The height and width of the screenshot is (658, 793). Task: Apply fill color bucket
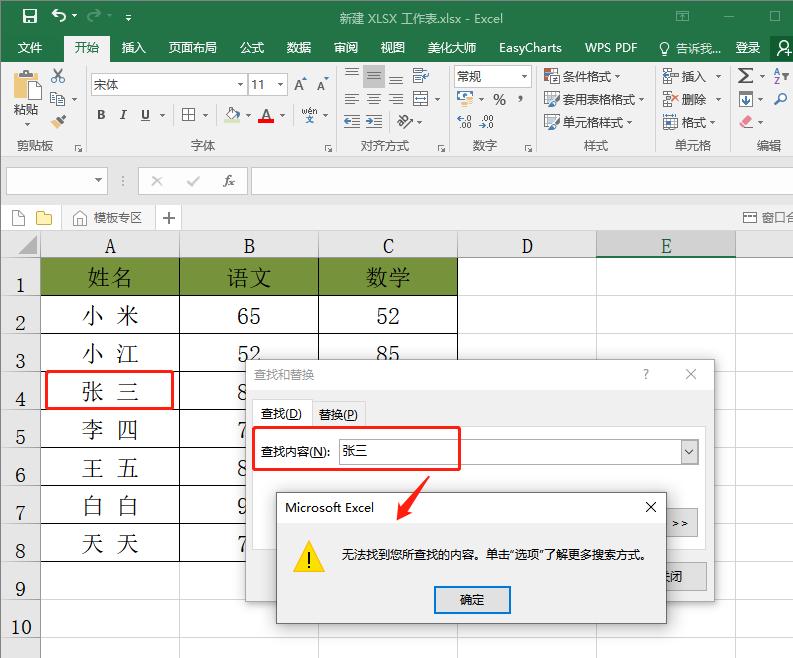(x=233, y=115)
